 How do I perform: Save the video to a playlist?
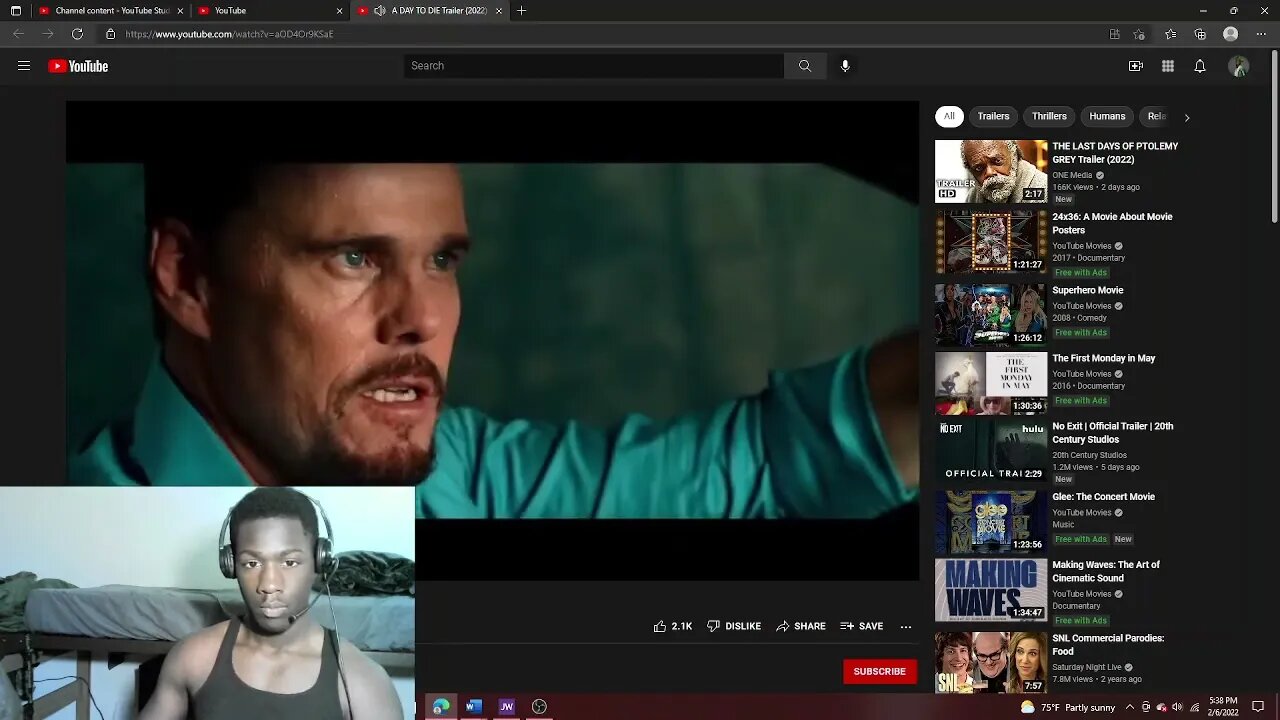pyautogui.click(x=861, y=626)
